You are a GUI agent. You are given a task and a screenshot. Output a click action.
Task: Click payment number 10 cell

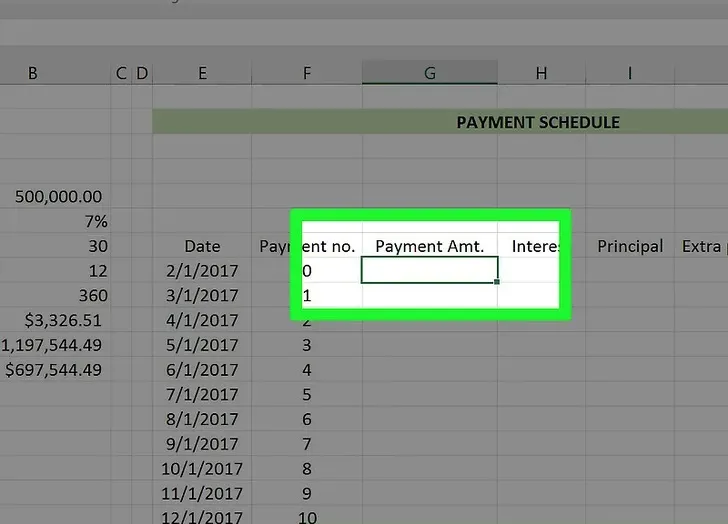pos(307,516)
